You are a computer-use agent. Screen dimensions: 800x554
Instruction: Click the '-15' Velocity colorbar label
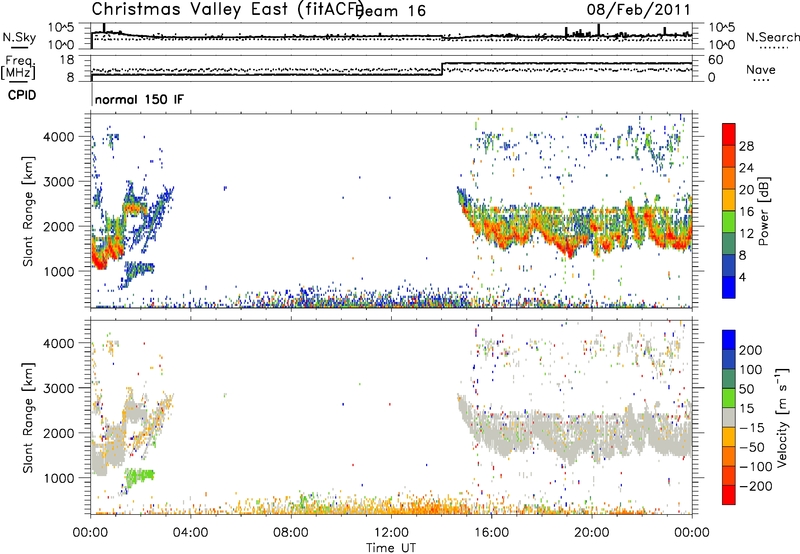[x=751, y=428]
